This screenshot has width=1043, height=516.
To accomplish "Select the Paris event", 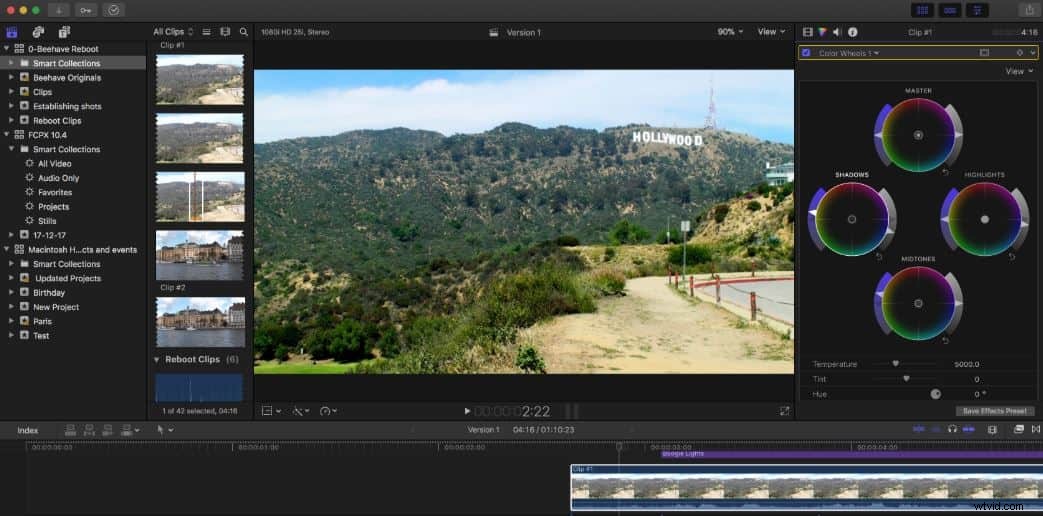I will point(43,321).
